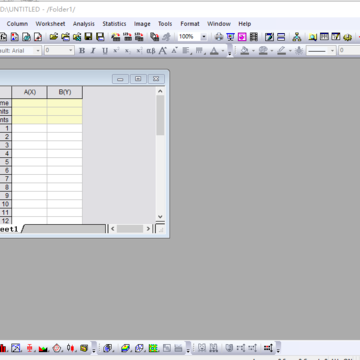
Task: Click the Print icon
Action: (219, 37)
